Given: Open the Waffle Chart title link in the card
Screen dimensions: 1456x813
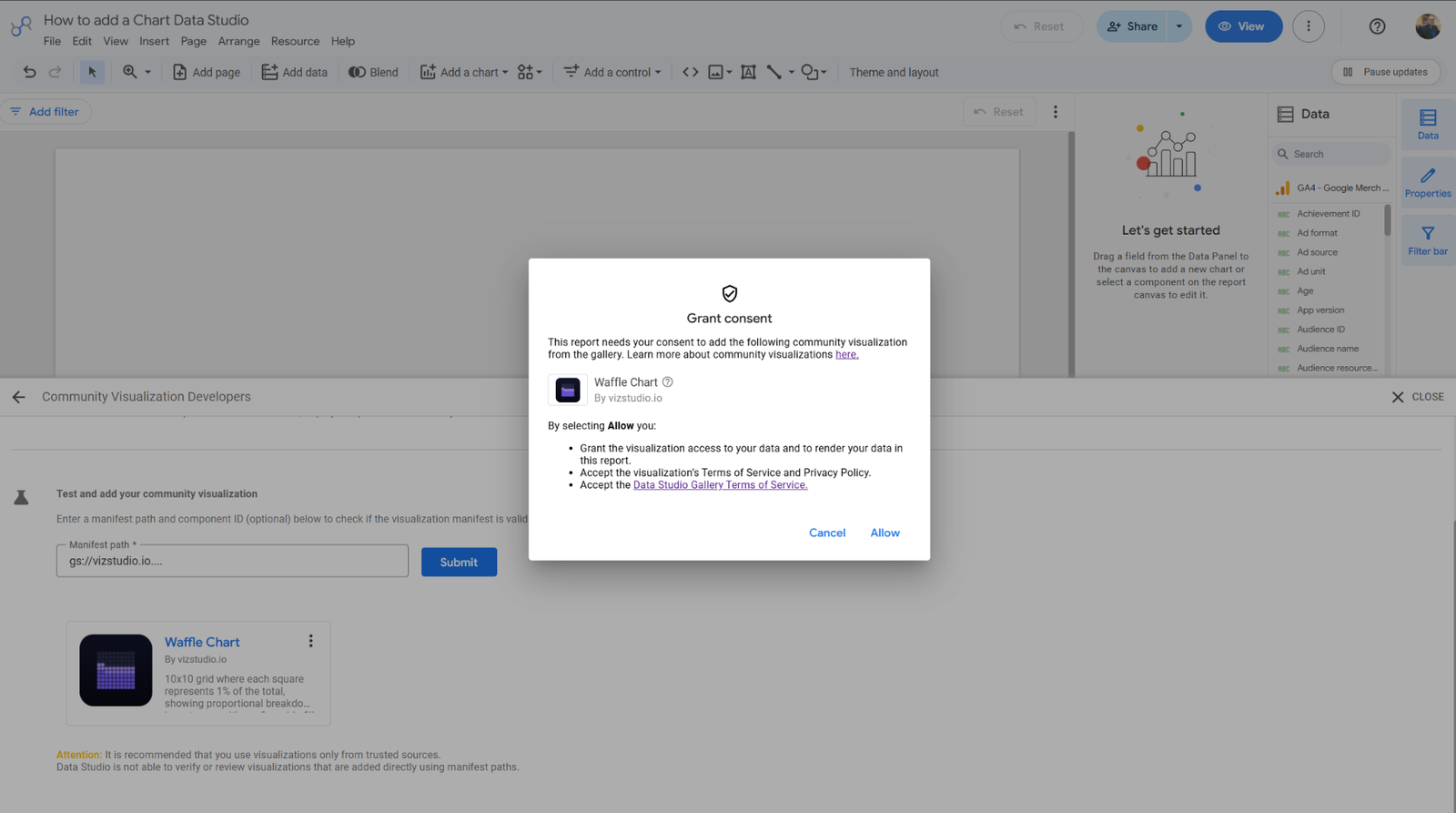Looking at the screenshot, I should pyautogui.click(x=202, y=642).
